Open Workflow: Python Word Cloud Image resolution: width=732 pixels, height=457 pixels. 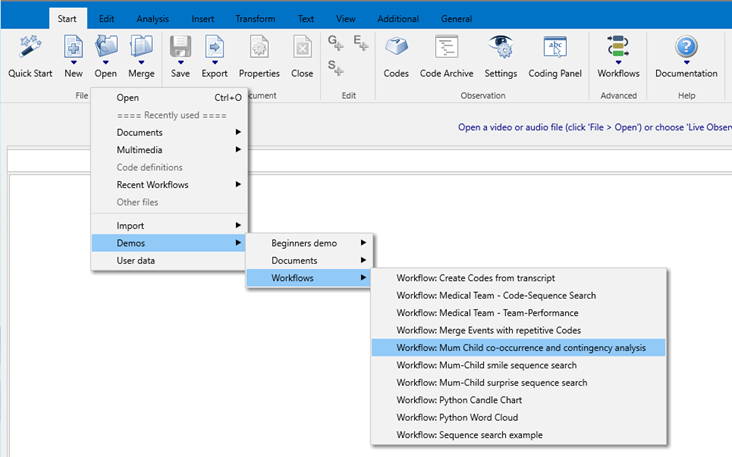(519, 417)
